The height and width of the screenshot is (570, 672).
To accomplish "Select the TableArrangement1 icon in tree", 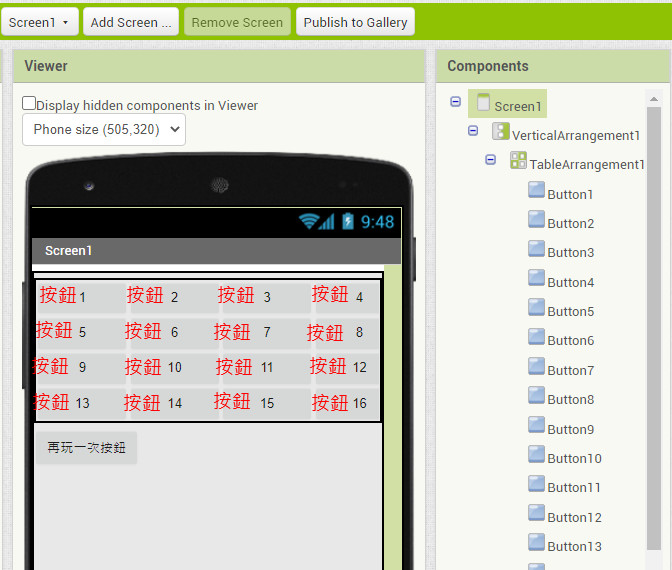I will coord(518,160).
